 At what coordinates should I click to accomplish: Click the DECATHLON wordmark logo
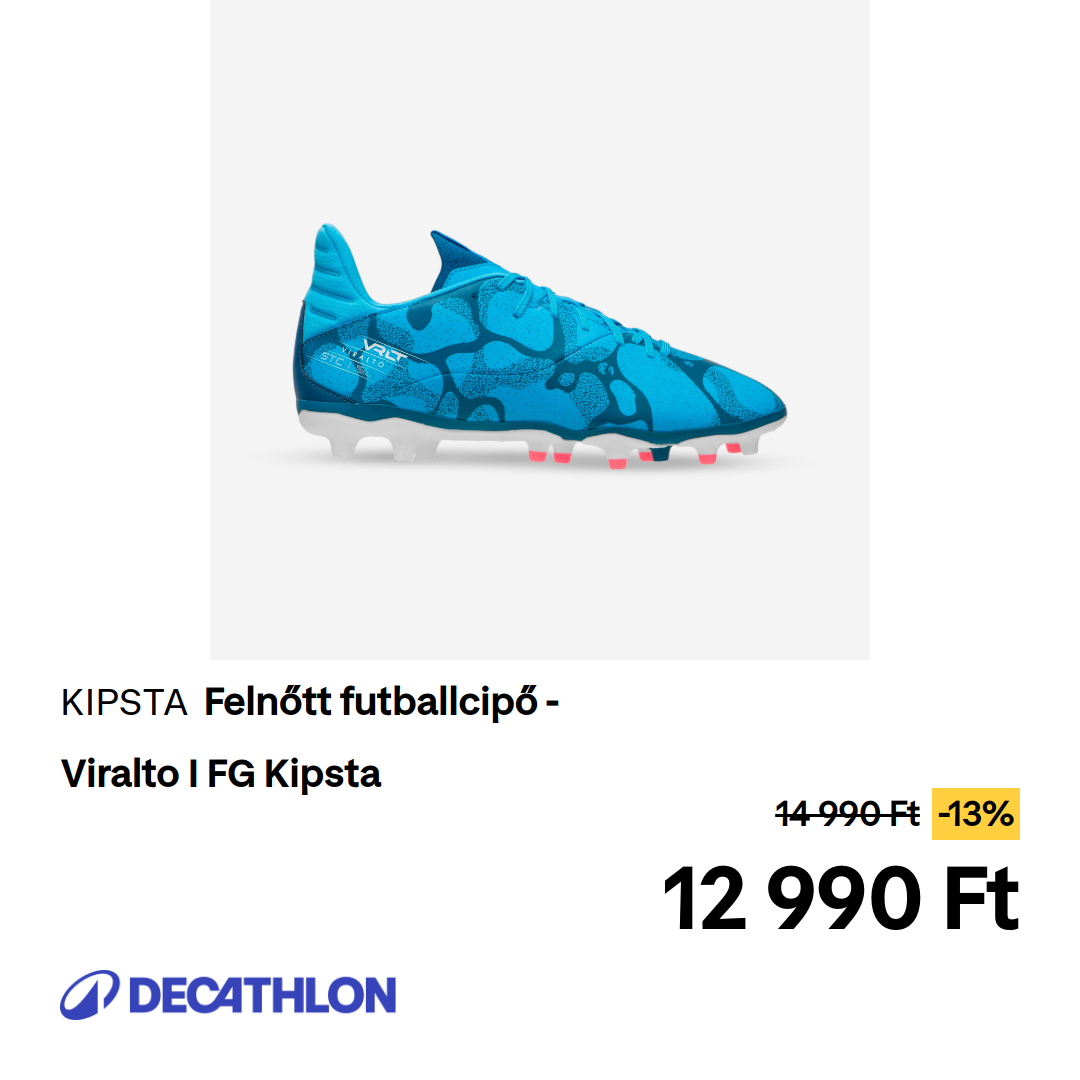(262, 995)
